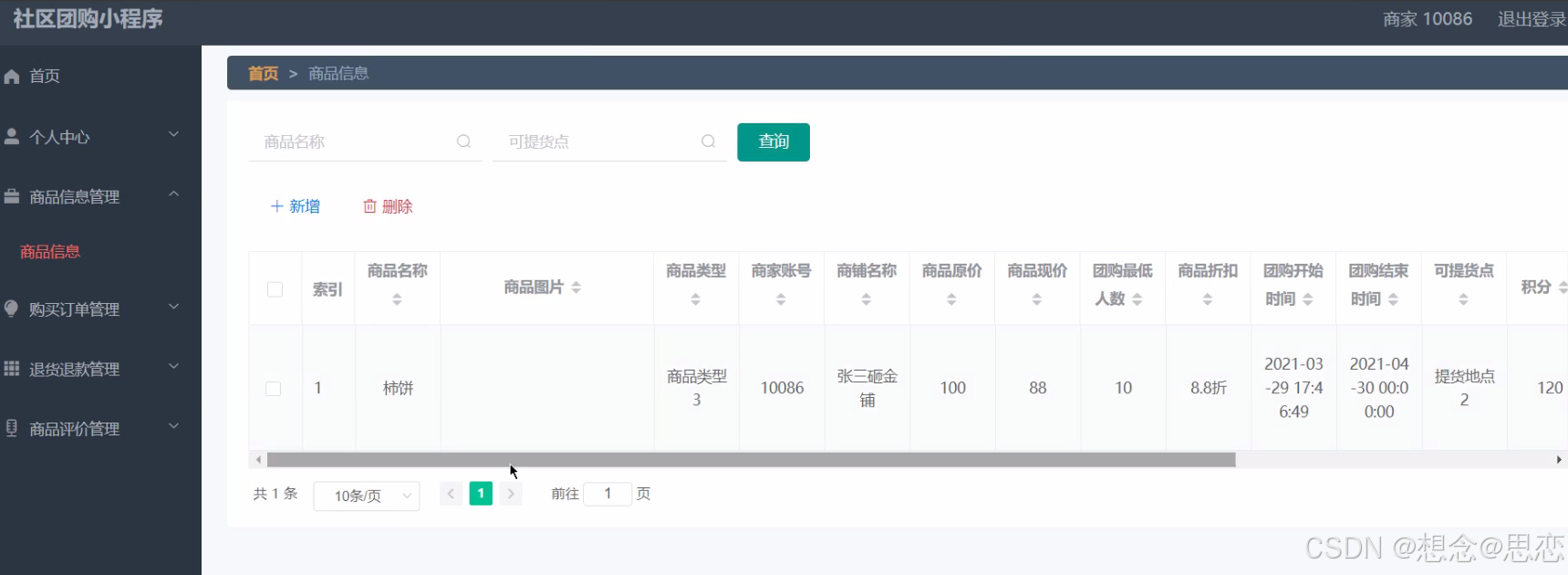This screenshot has height=575, width=1568.
Task: Click cell 柿饼 in table
Action: 398,388
